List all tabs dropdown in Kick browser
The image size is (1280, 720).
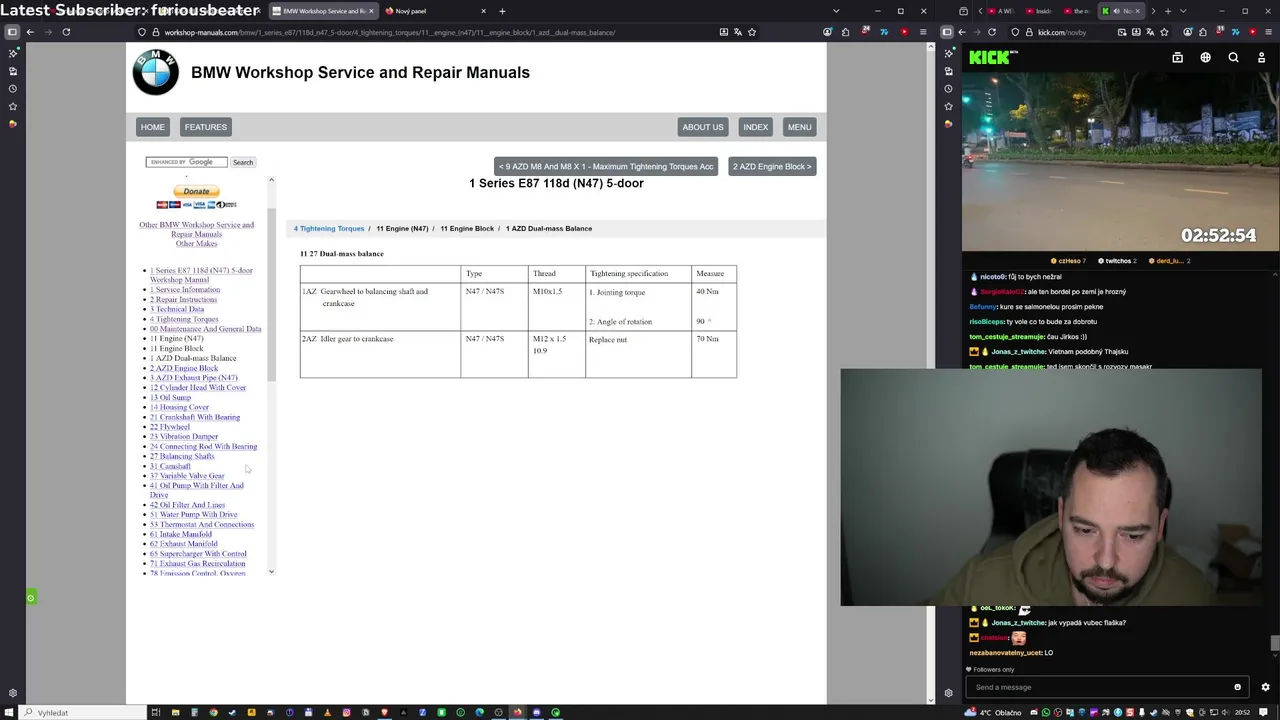pos(1183,11)
